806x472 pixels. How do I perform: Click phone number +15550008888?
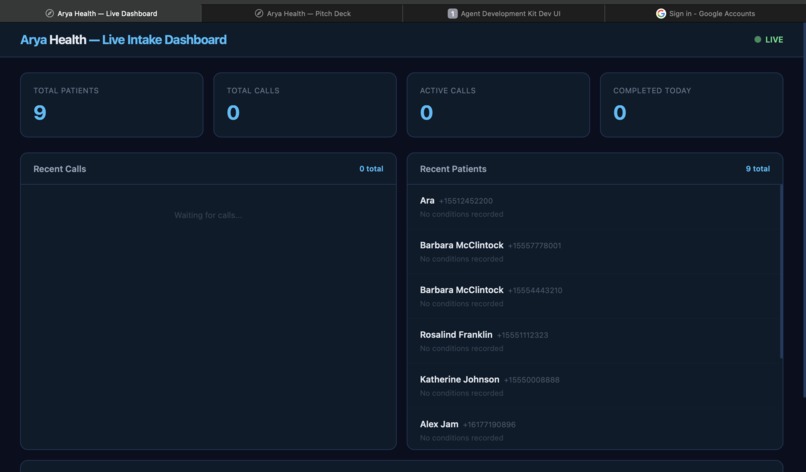click(532, 380)
